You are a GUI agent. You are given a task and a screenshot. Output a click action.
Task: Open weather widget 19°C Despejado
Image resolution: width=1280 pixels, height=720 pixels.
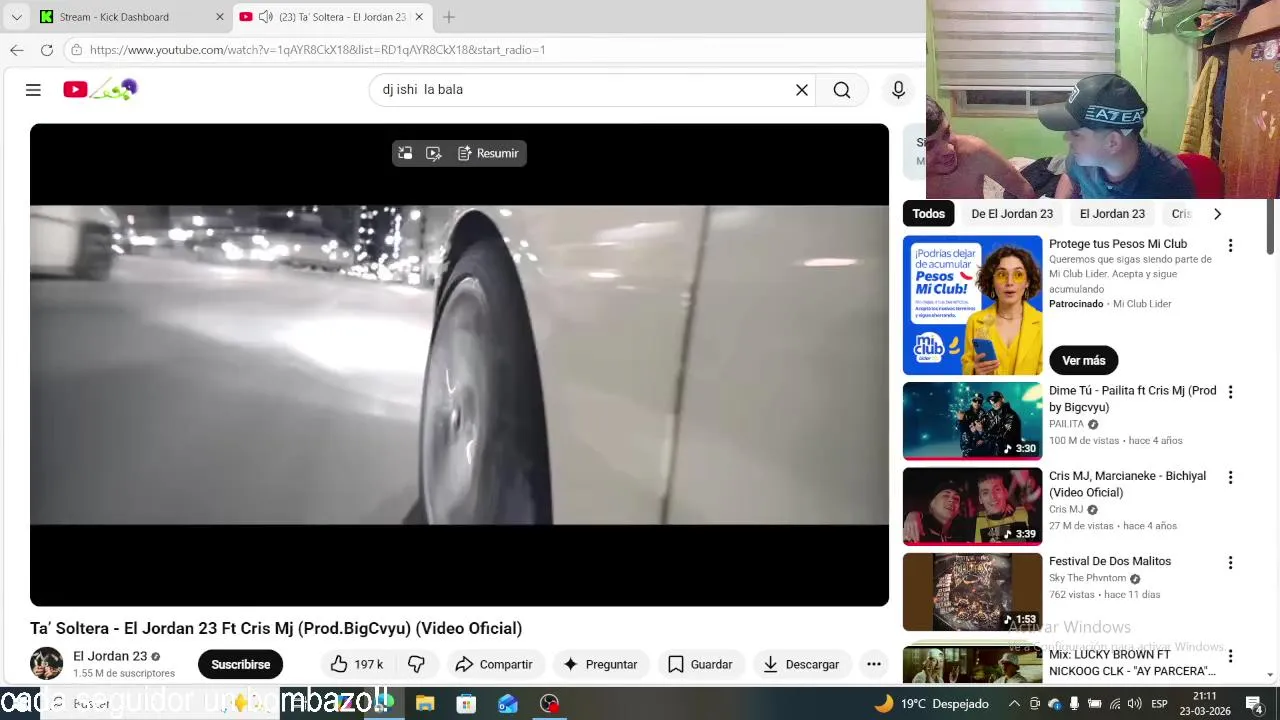tap(931, 704)
